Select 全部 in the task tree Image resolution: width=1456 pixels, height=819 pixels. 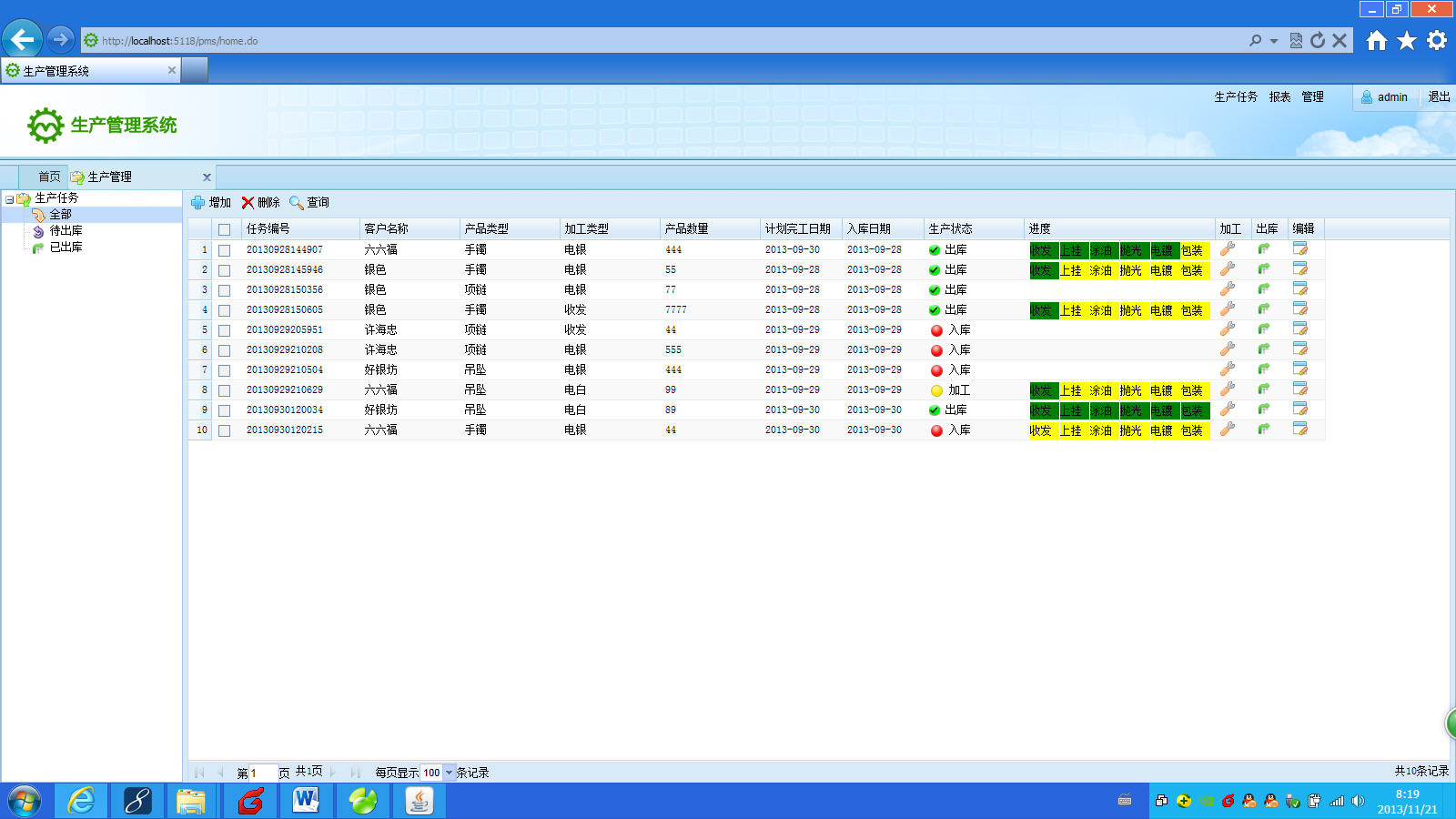point(60,215)
